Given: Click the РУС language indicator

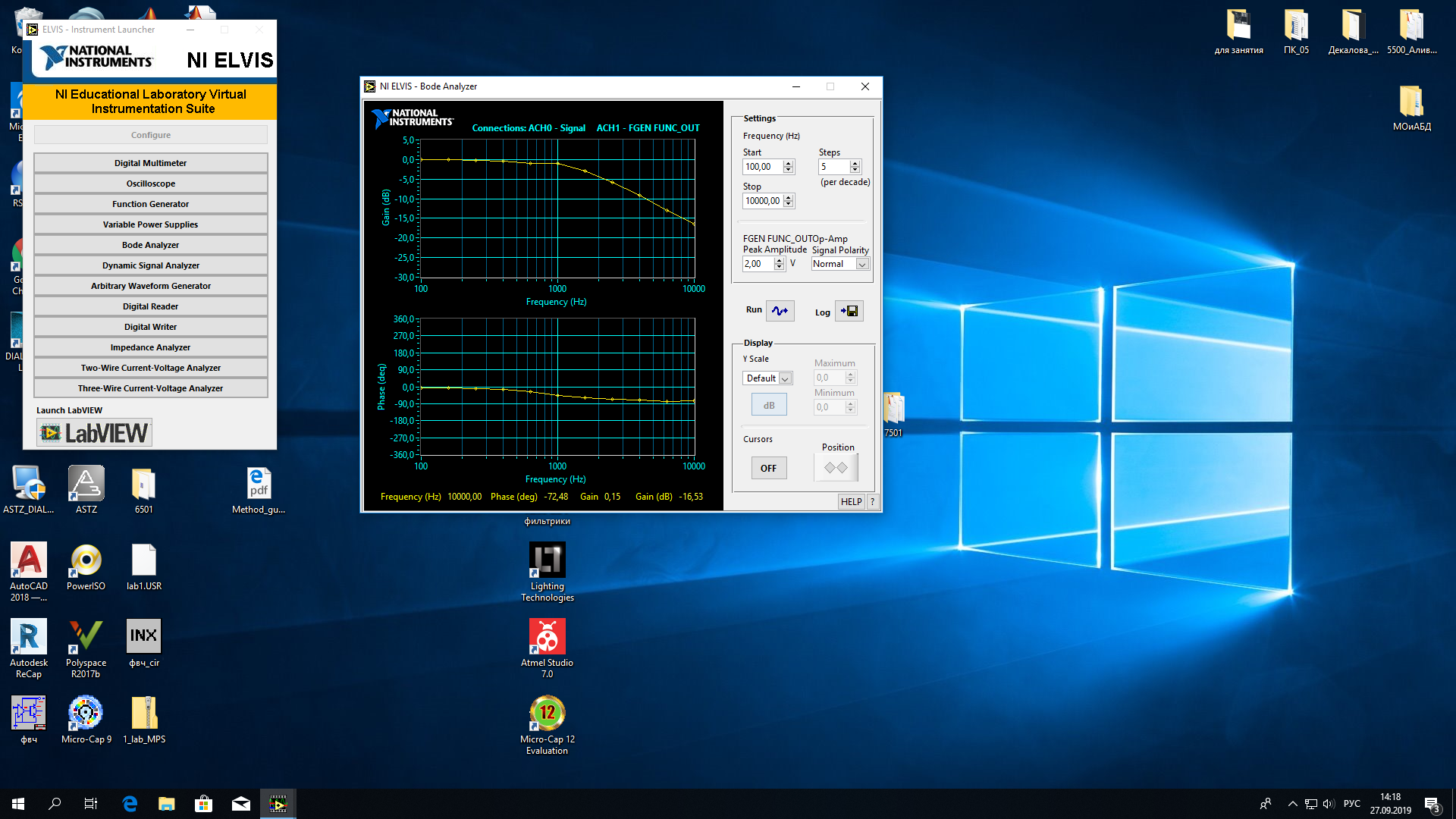Looking at the screenshot, I should pos(1352,804).
